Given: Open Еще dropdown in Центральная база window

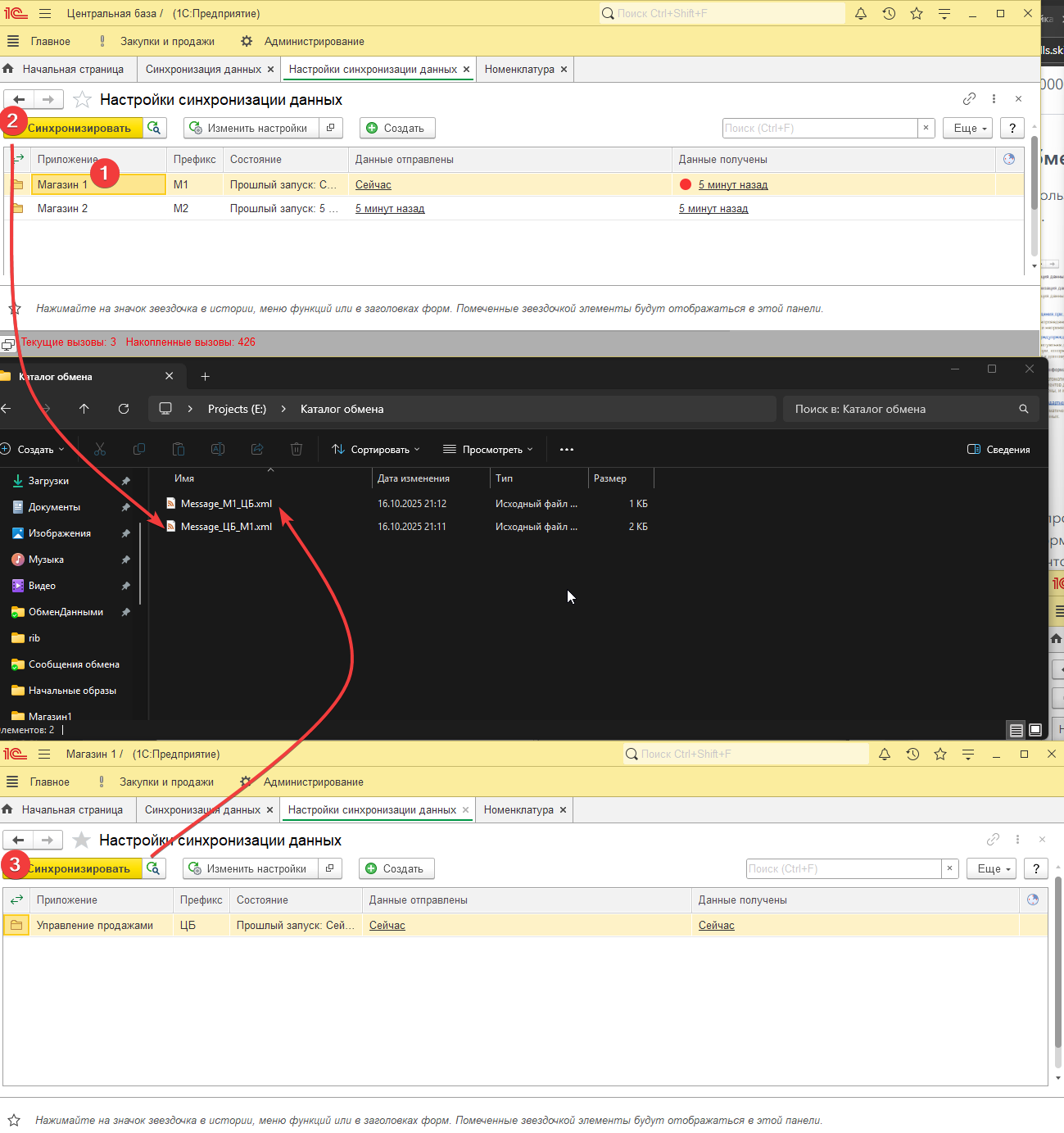Looking at the screenshot, I should coord(970,129).
